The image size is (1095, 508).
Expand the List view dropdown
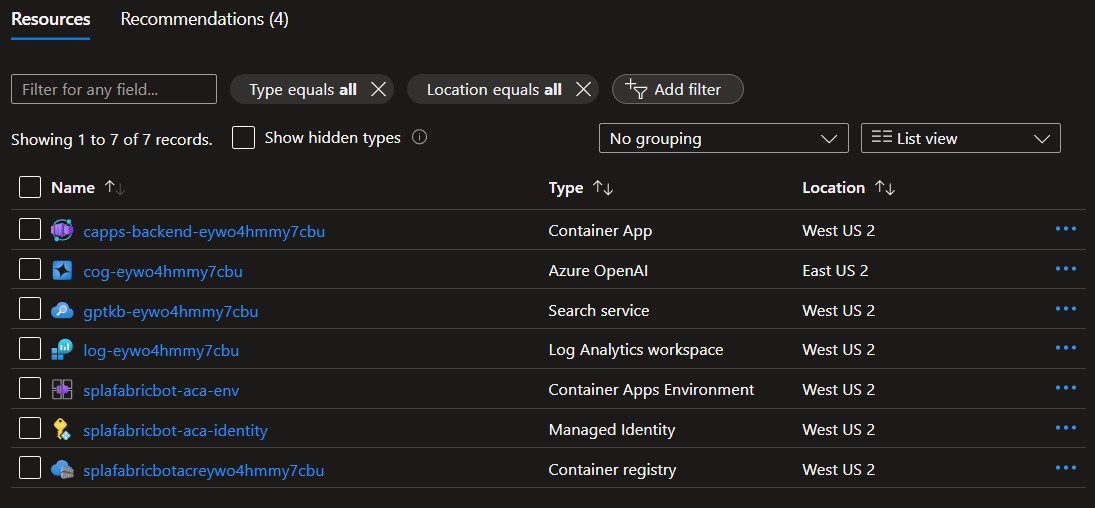tap(960, 138)
